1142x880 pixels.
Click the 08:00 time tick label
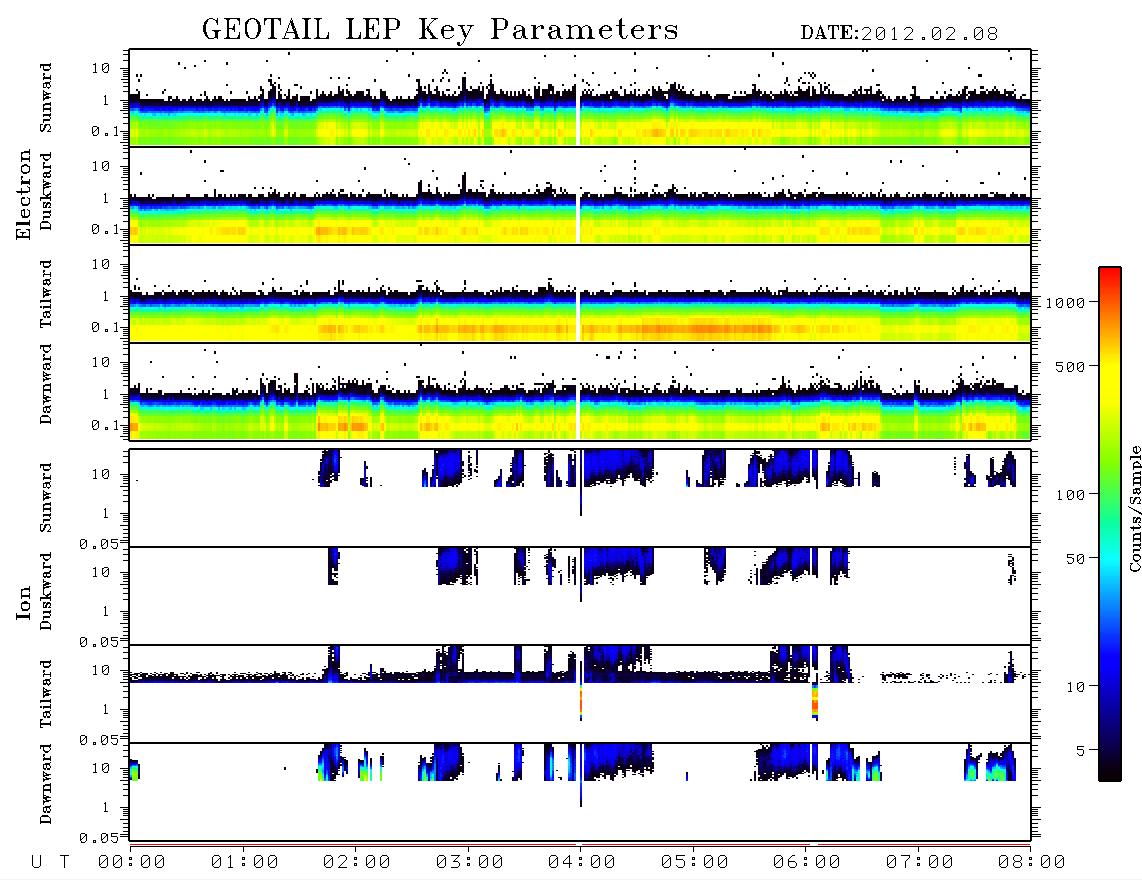click(1032, 863)
